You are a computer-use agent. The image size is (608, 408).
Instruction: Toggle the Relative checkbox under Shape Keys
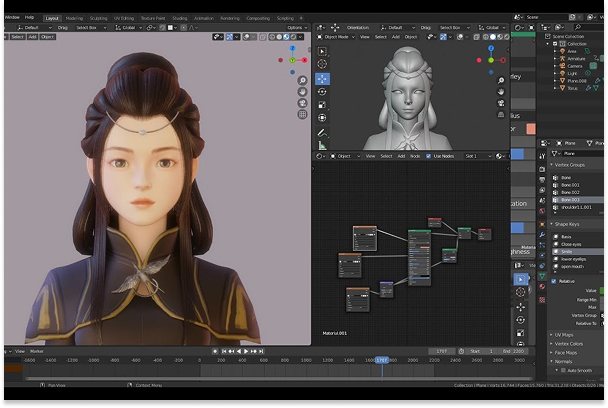(555, 281)
